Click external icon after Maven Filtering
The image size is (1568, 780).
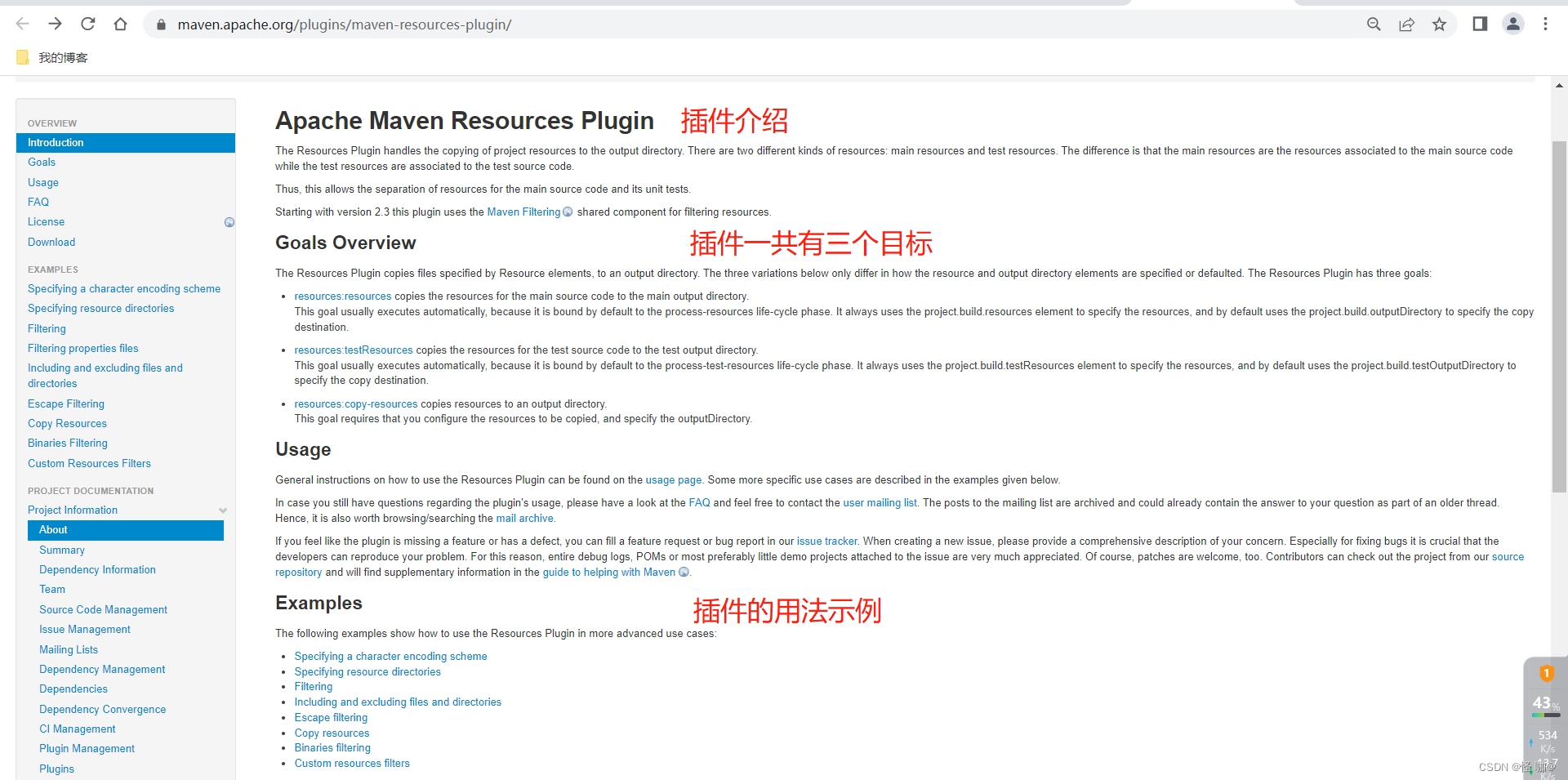pyautogui.click(x=568, y=212)
